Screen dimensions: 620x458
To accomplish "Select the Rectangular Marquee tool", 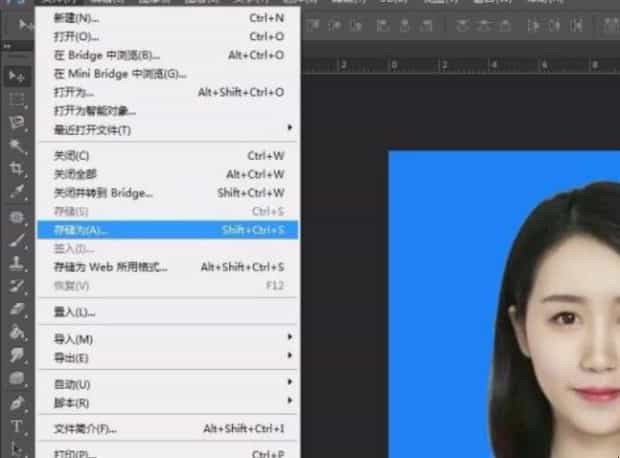I will tap(17, 100).
